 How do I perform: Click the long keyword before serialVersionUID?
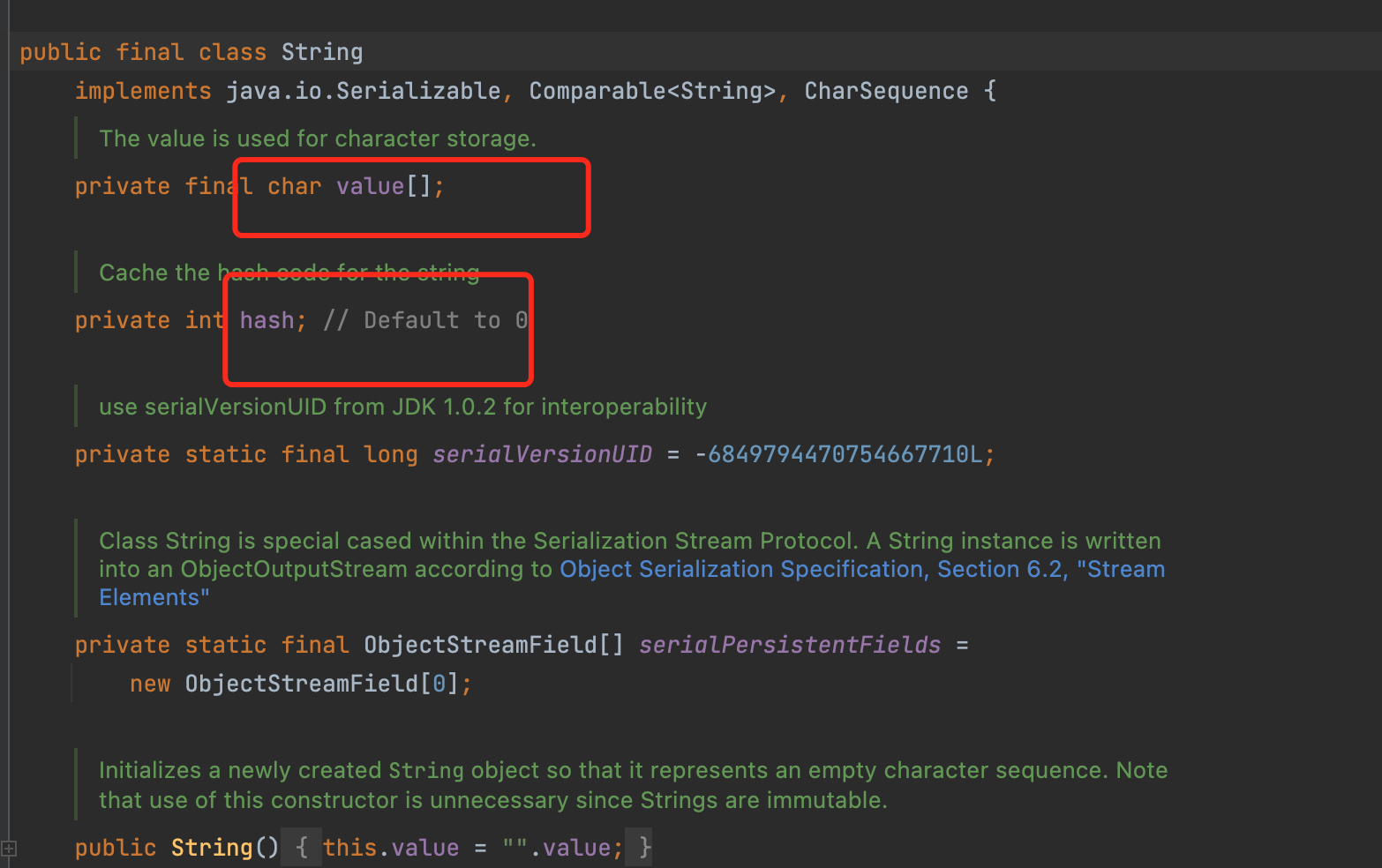(391, 454)
